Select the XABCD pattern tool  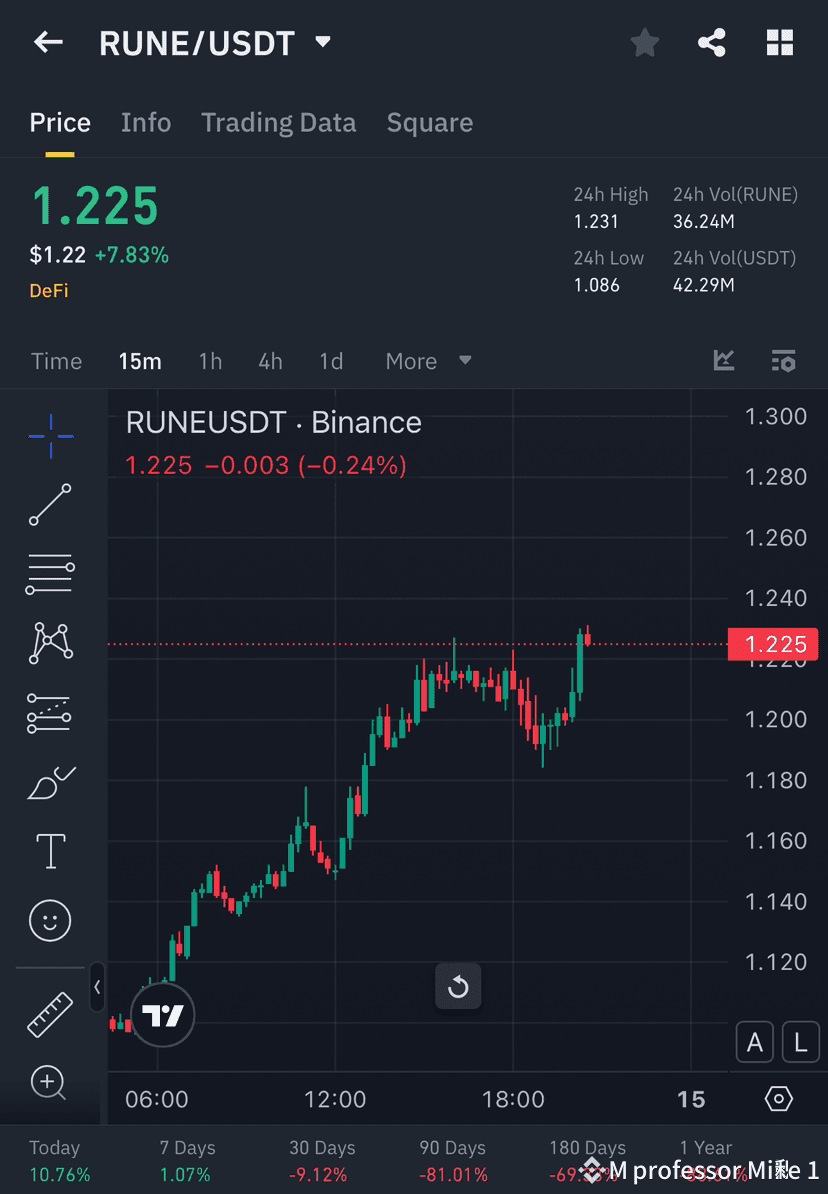tap(50, 643)
